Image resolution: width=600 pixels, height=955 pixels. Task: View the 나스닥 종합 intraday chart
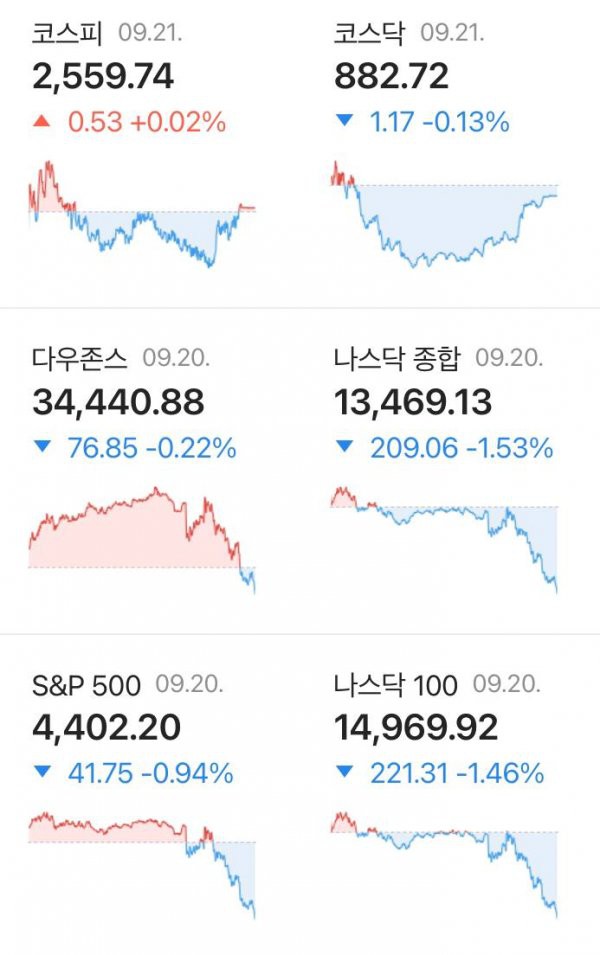coord(444,540)
